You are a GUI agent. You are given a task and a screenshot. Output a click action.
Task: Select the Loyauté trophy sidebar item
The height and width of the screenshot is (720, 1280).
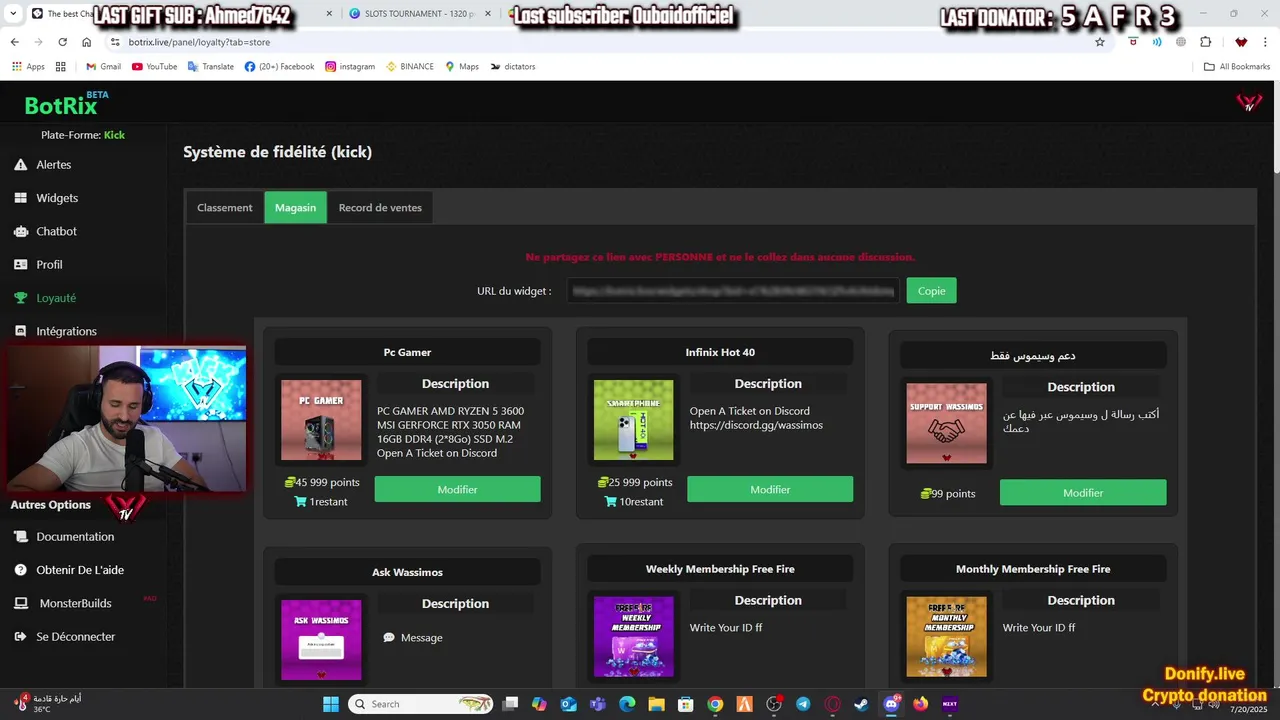(x=56, y=298)
